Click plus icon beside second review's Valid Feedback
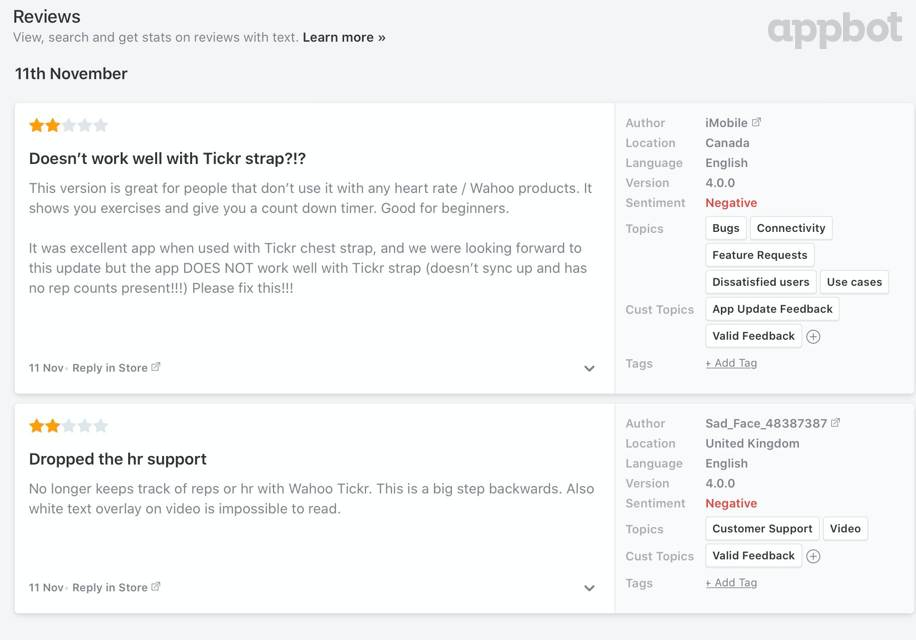916x640 pixels. tap(813, 557)
